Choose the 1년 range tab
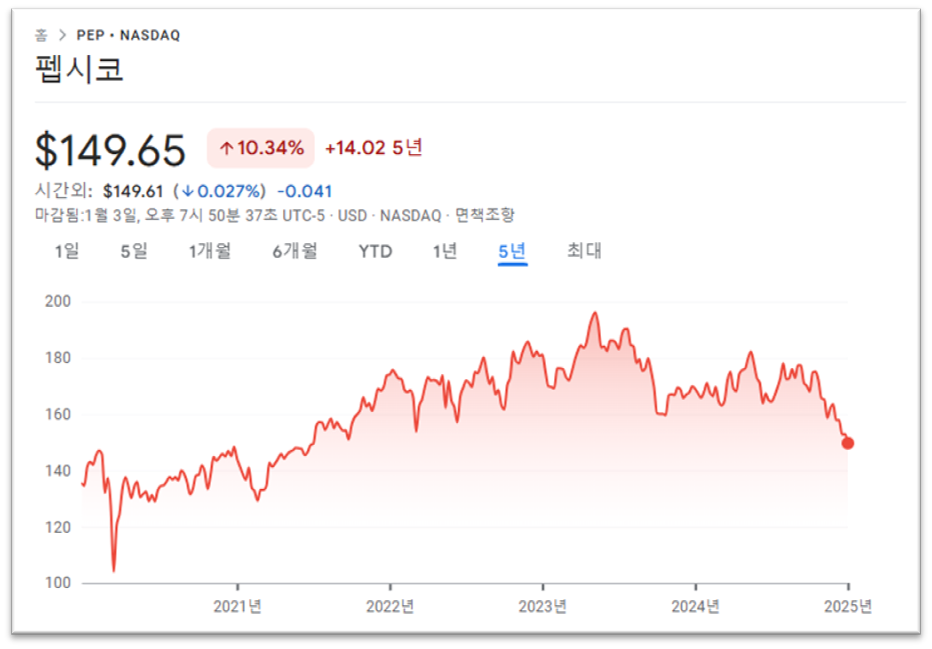The width and height of the screenshot is (932, 649). (x=445, y=251)
